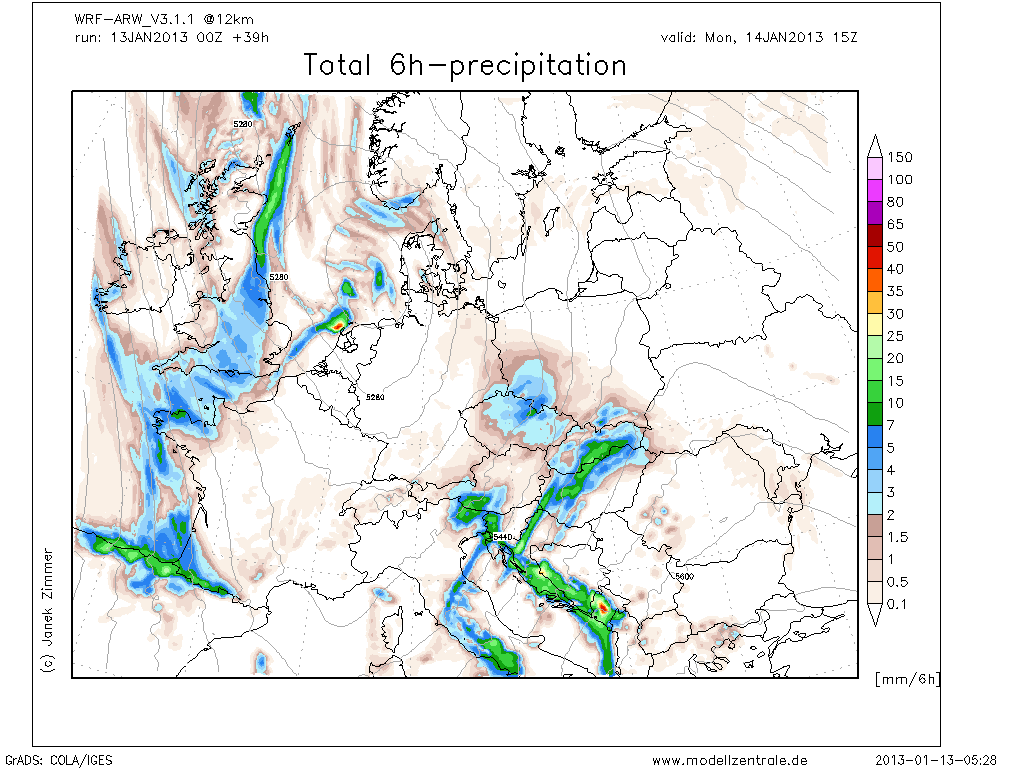Click the '(c) Janek Zimmer' copyright text
This screenshot has height=768, width=1024.
[48, 610]
